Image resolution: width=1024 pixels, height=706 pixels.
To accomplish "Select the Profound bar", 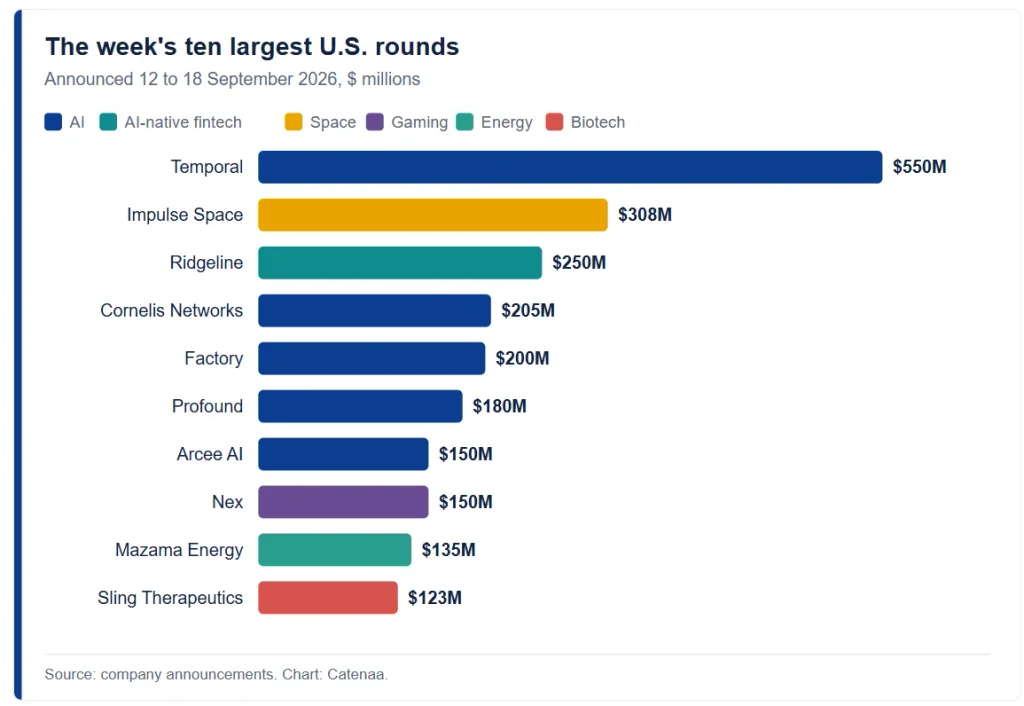I will tap(360, 406).
